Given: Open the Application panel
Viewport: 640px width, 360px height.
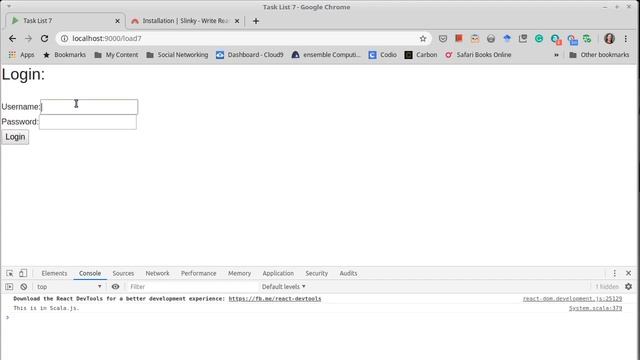Looking at the screenshot, I should click(278, 273).
